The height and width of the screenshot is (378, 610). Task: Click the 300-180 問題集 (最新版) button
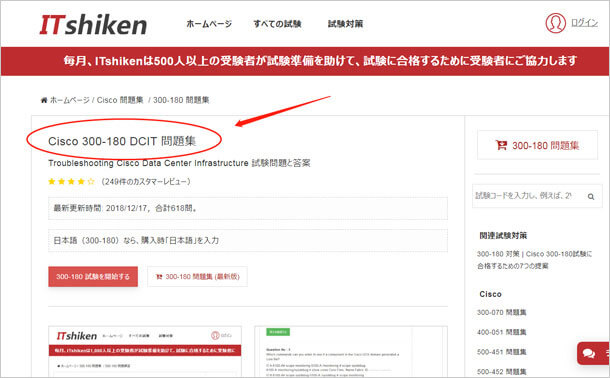(197, 276)
